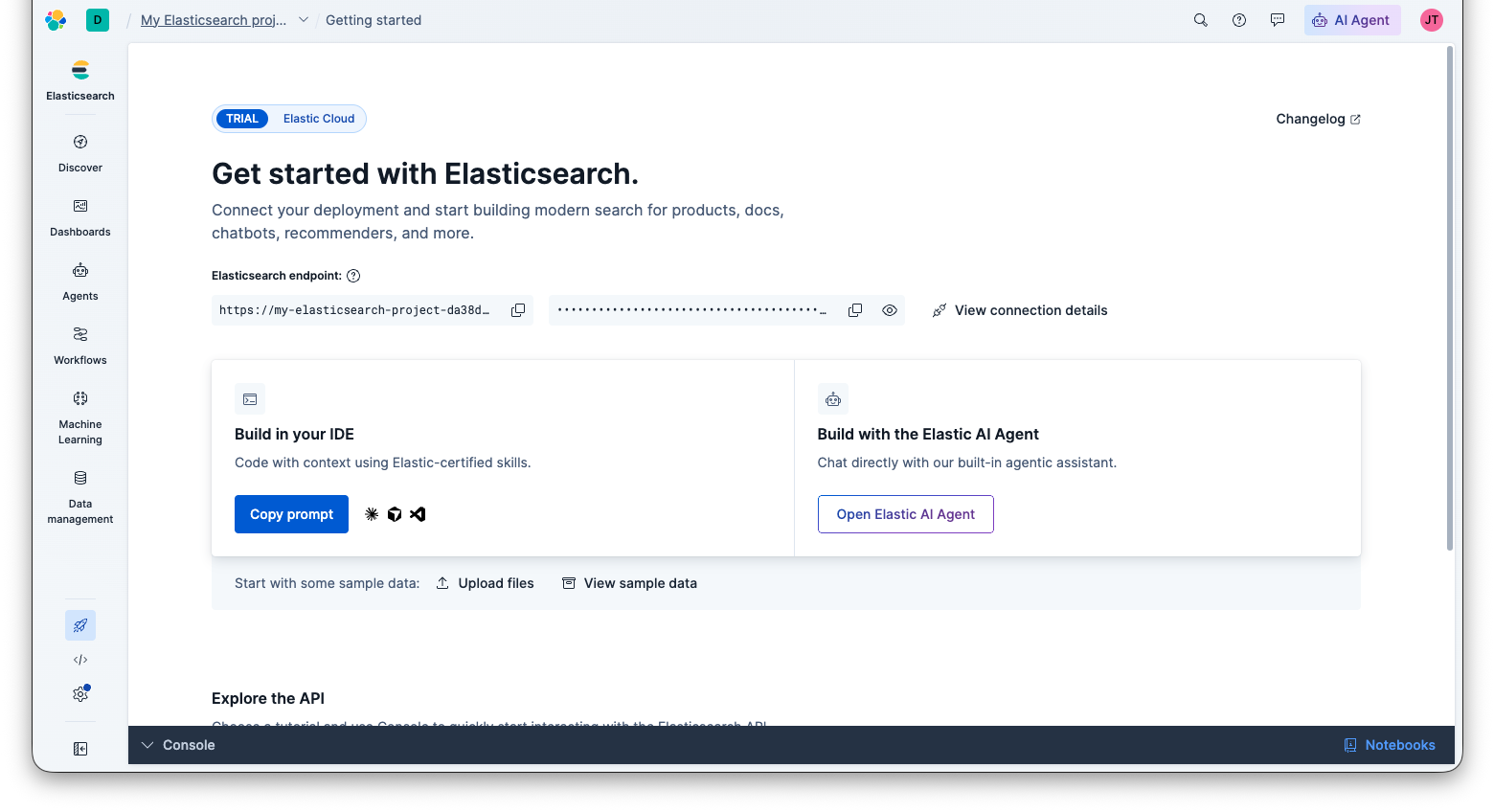1494x812 pixels.
Task: Open the feedback chat icon
Action: [1278, 20]
